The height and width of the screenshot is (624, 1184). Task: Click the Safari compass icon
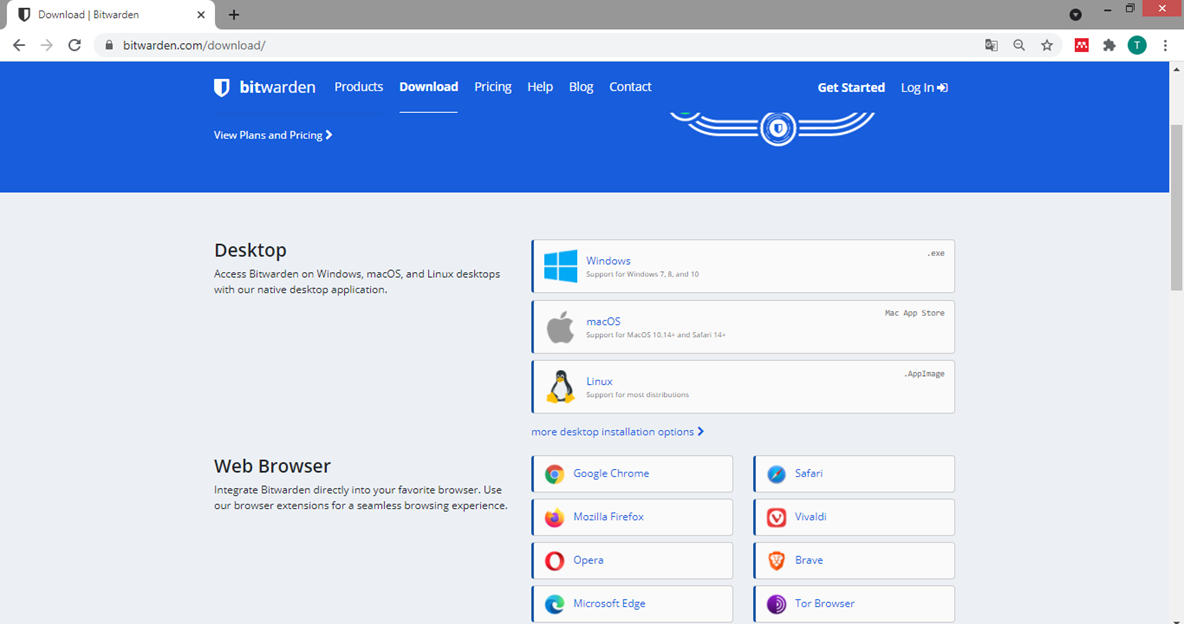(776, 474)
